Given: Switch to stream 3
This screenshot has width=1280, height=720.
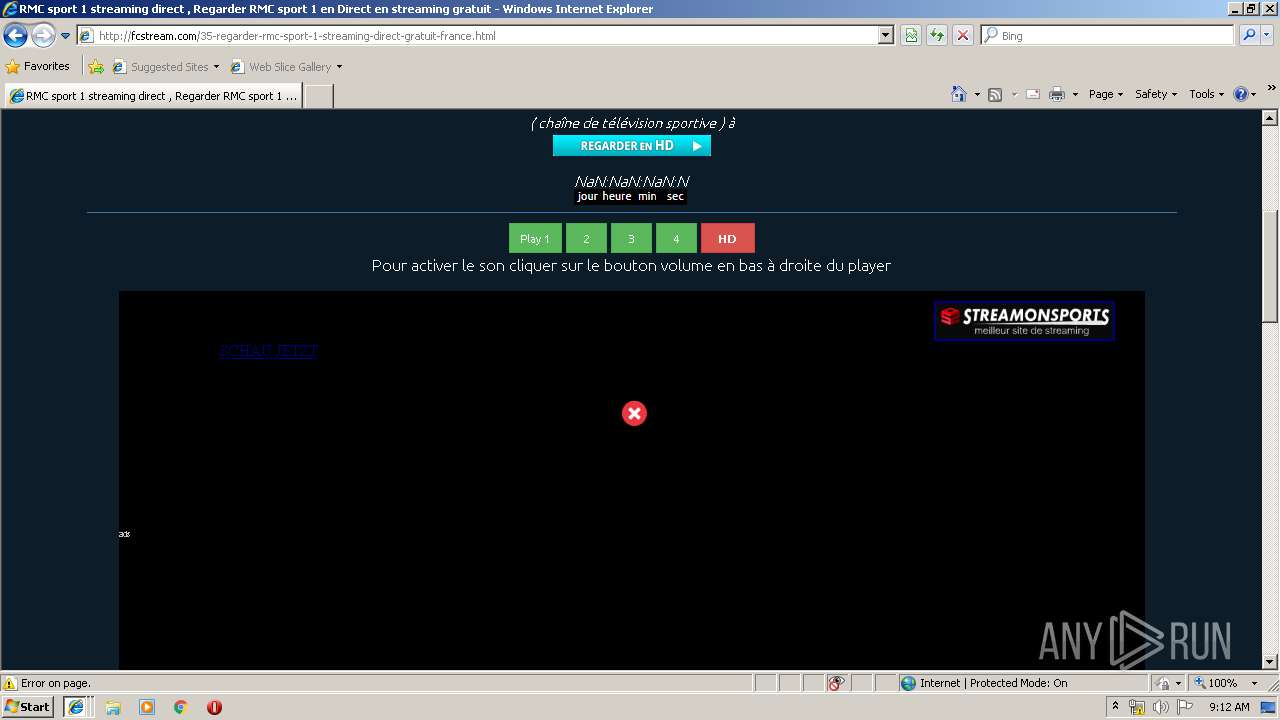Looking at the screenshot, I should [x=631, y=238].
